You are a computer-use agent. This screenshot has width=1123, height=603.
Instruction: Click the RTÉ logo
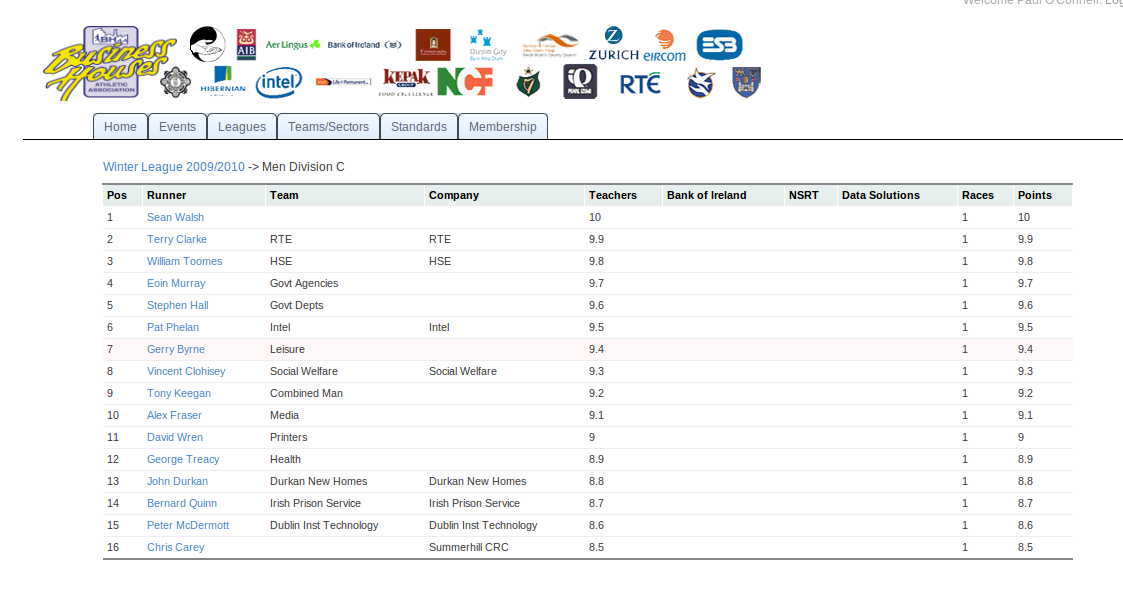[x=640, y=84]
